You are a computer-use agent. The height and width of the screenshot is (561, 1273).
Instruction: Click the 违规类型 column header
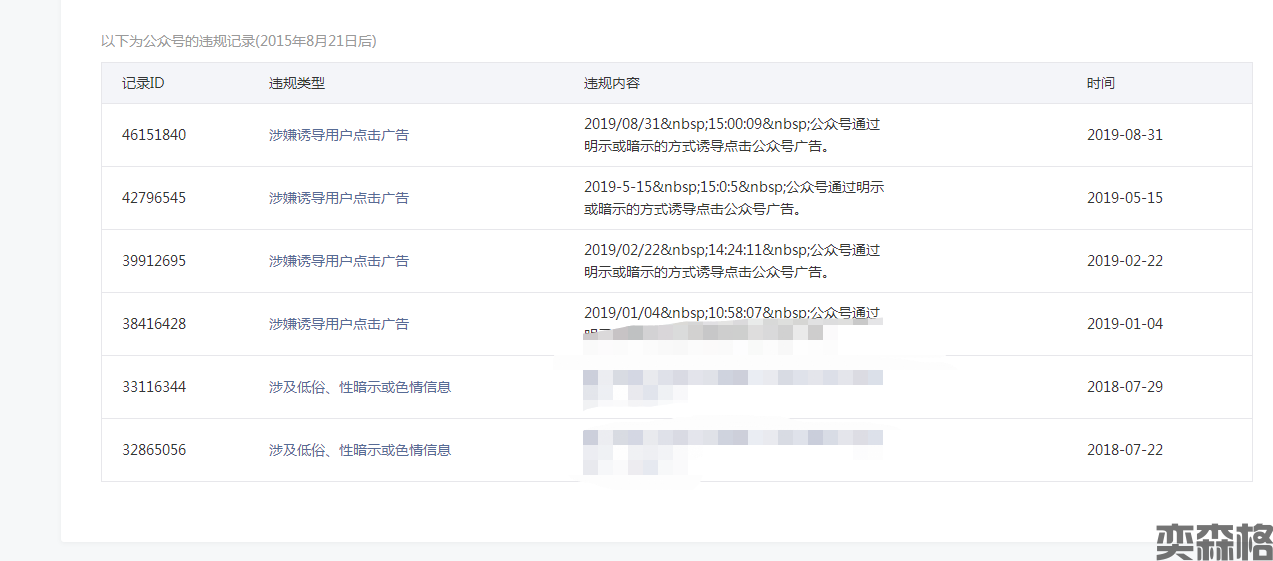(297, 83)
